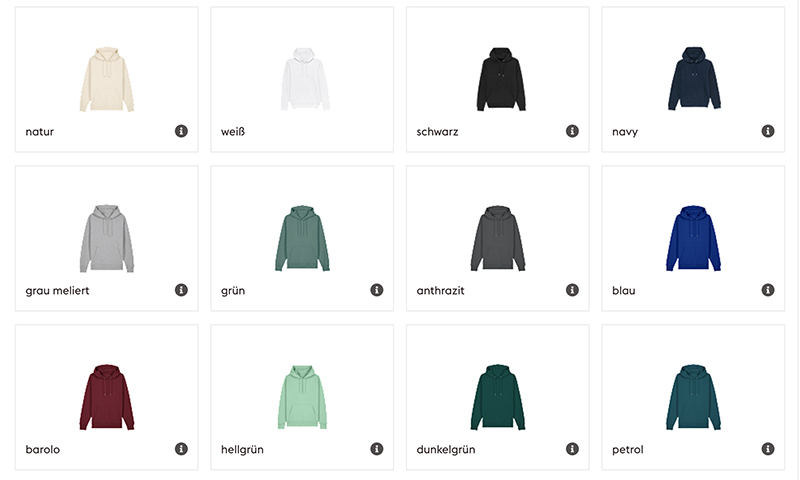Open hellgrün info icon
Image resolution: width=800 pixels, height=480 pixels.
pos(377,449)
